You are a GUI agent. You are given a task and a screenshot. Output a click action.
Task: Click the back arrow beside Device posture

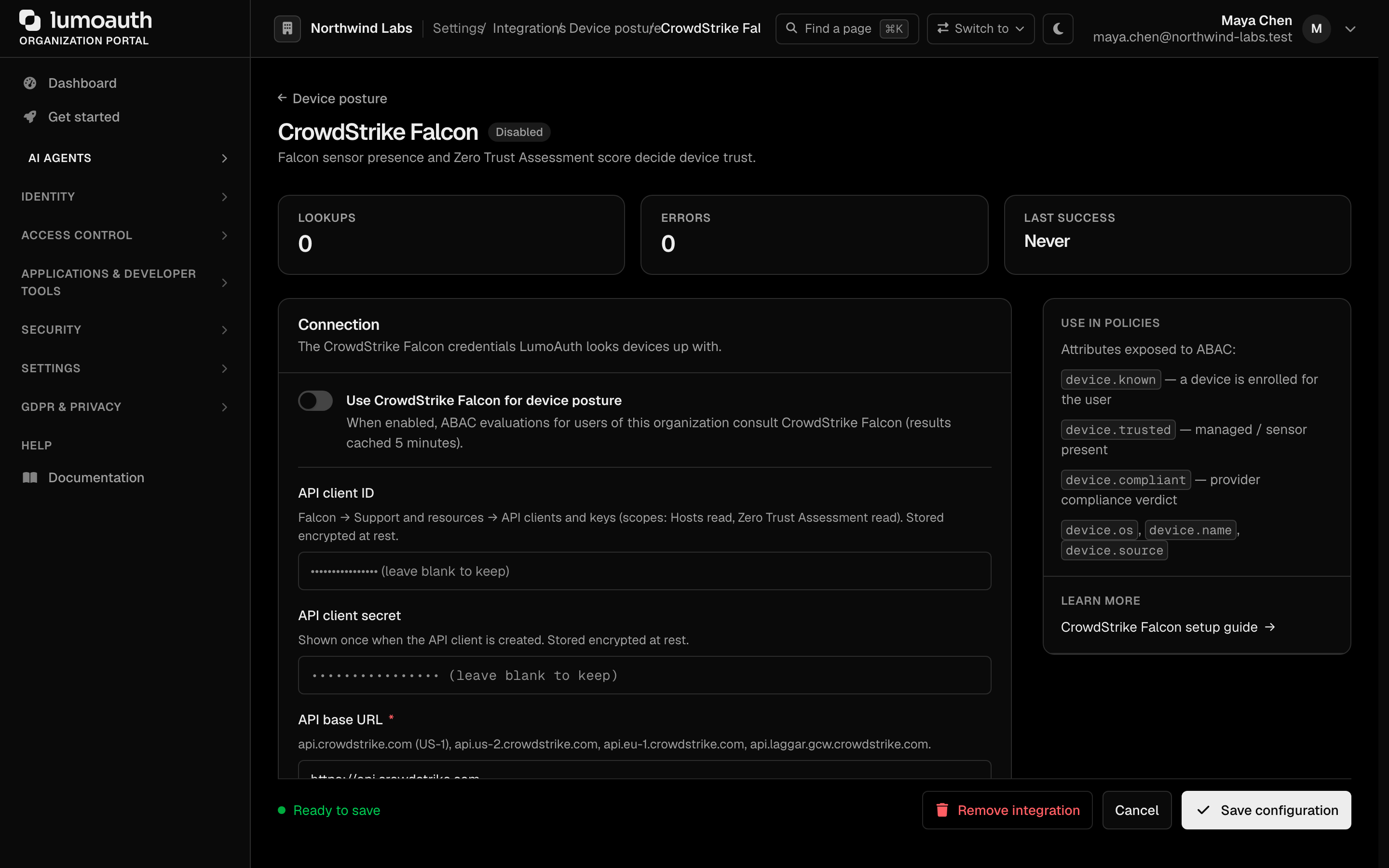(282, 98)
